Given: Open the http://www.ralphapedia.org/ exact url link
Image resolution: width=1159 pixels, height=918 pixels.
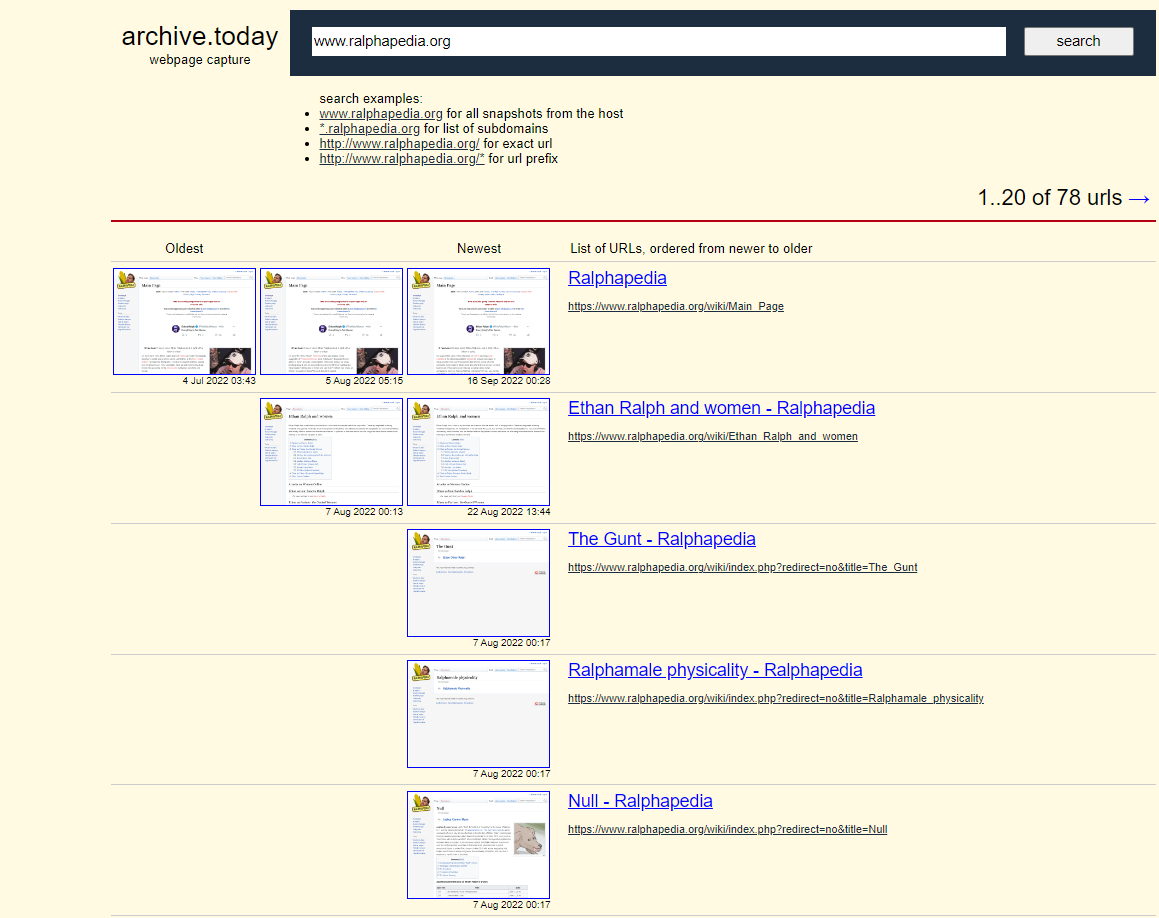Looking at the screenshot, I should tap(399, 143).
